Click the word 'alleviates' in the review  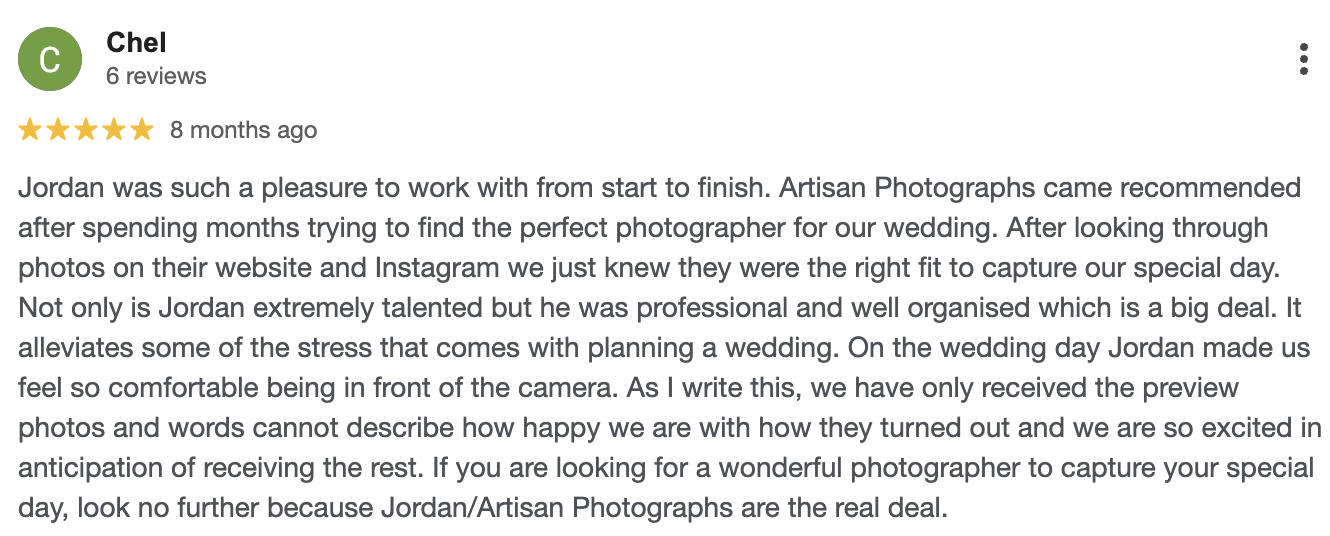[75, 348]
